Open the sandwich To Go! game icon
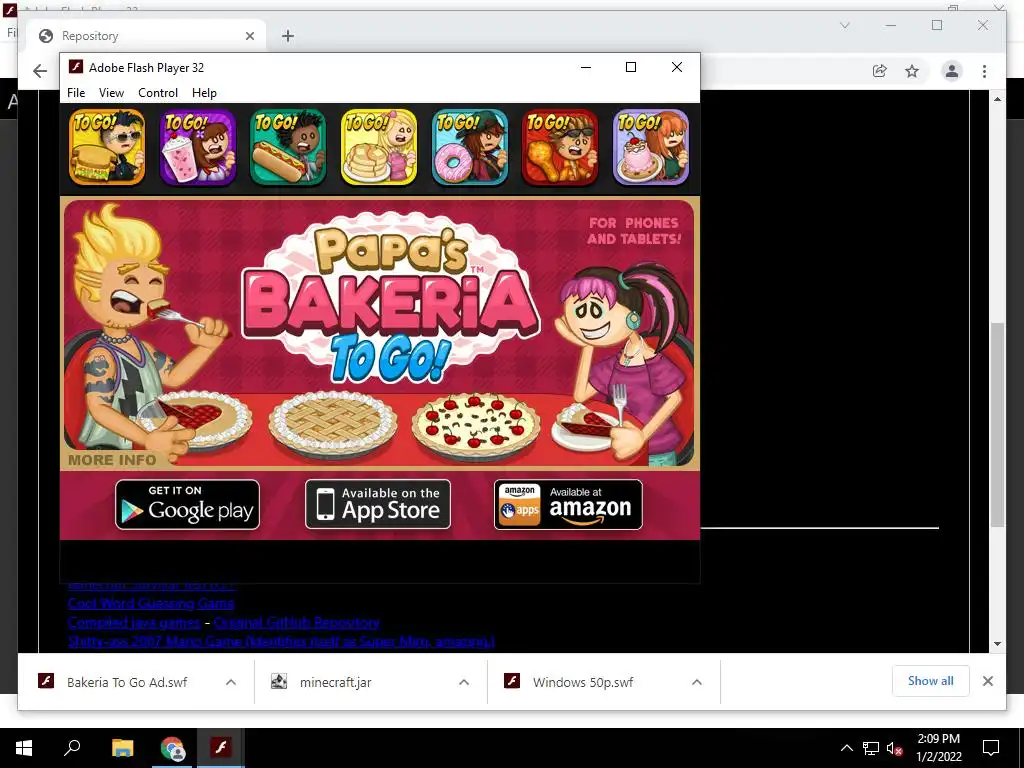Screen dimensions: 1024x768 click(107, 147)
